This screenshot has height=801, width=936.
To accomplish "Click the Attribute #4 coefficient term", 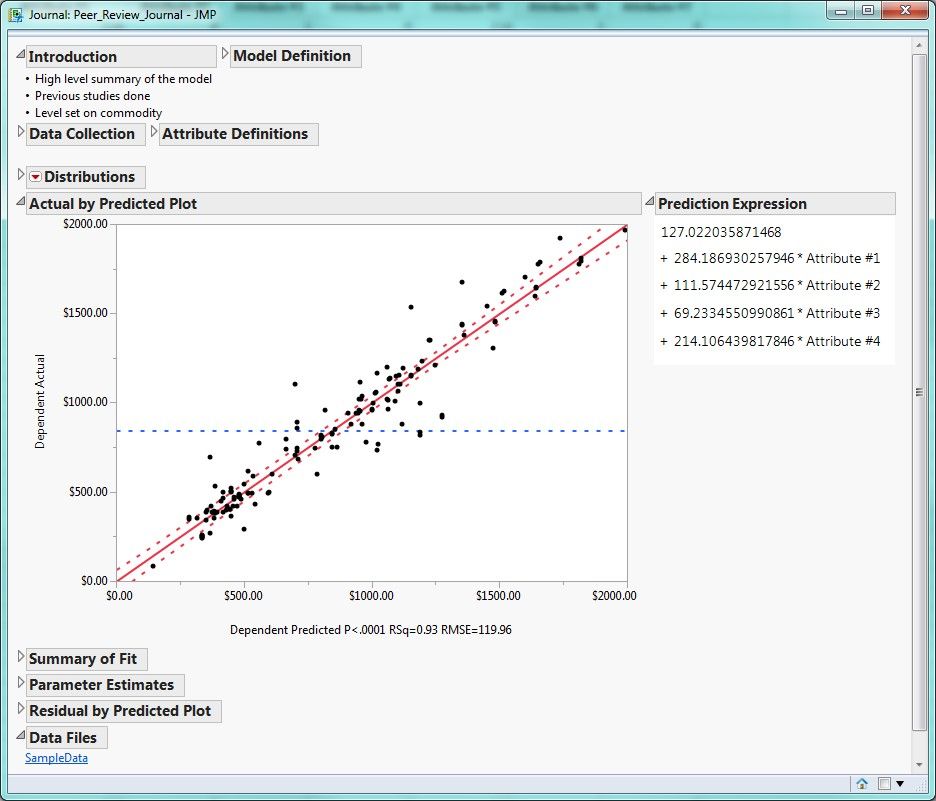I will pos(770,341).
